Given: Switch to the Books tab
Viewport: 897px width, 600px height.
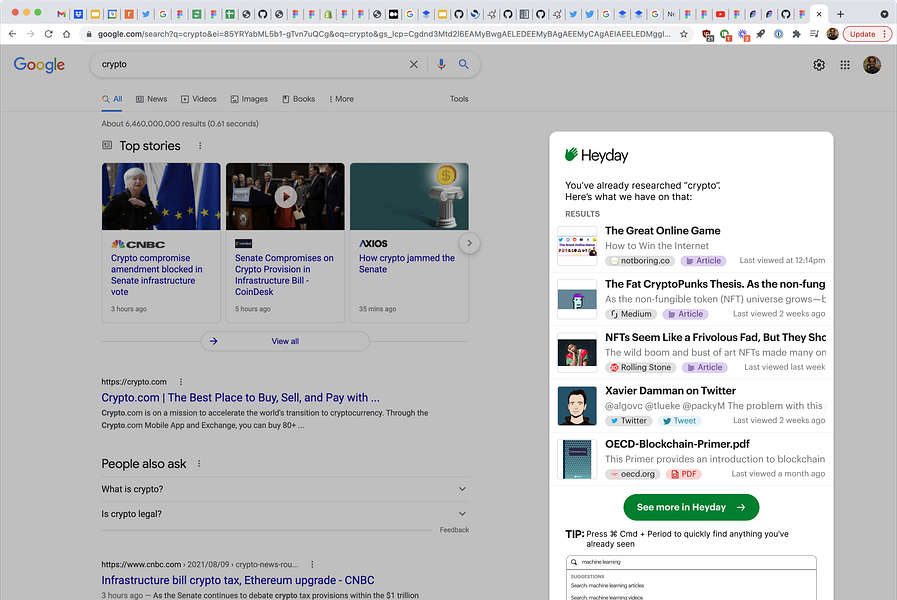Looking at the screenshot, I should click(x=299, y=99).
